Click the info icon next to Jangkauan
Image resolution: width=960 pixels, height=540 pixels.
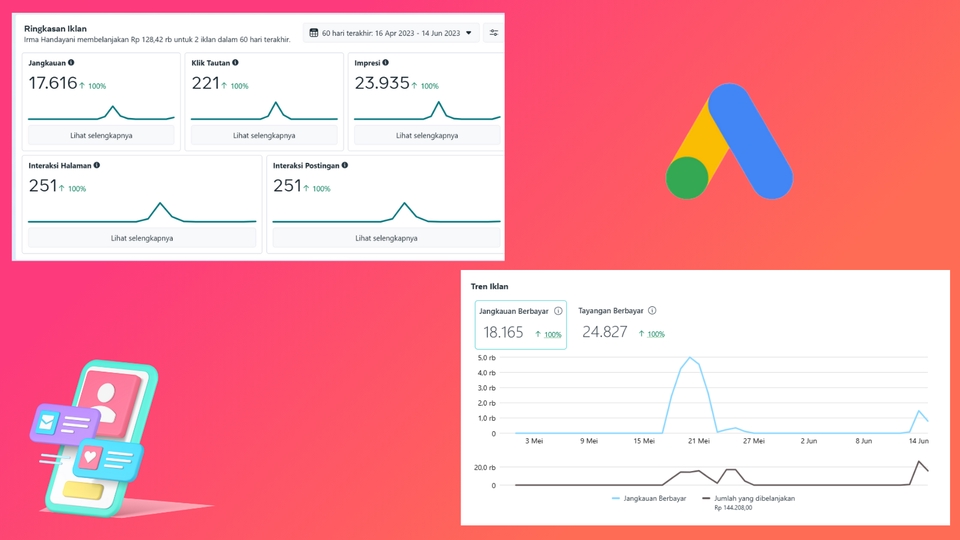coord(71,62)
